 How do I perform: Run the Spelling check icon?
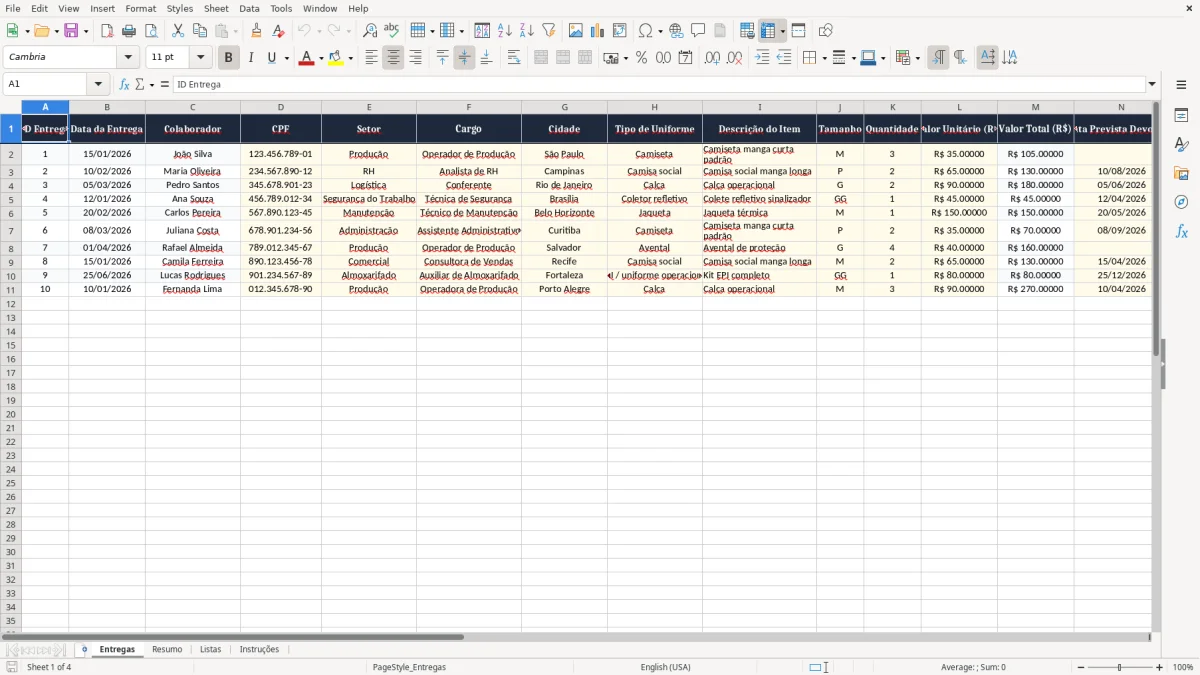[x=391, y=31]
